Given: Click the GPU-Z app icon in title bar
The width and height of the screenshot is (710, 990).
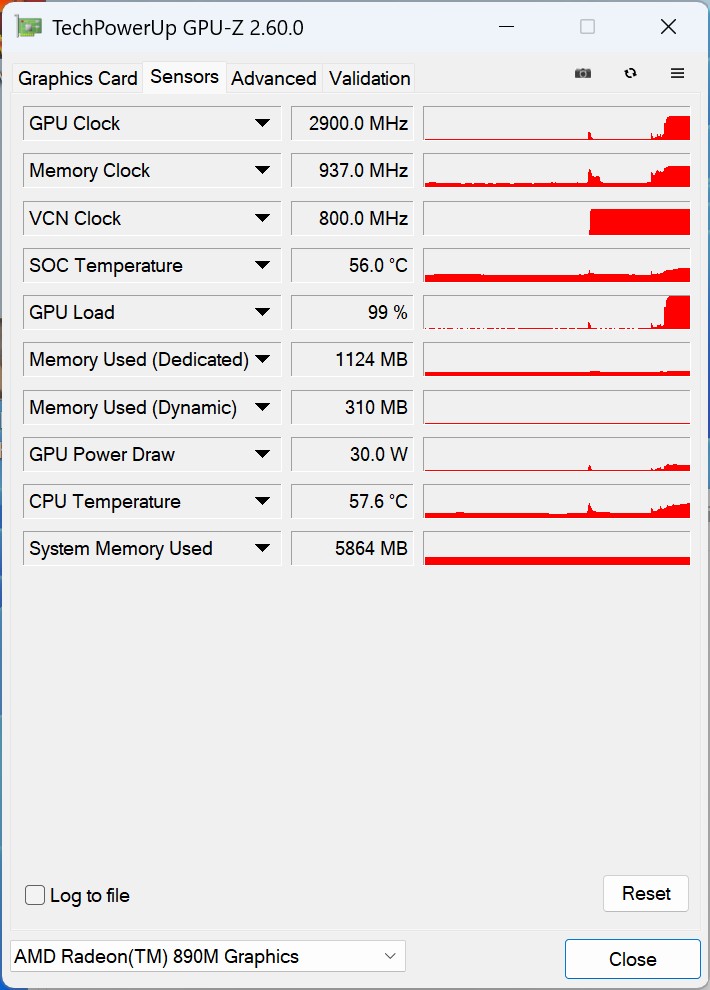Looking at the screenshot, I should click(x=28, y=27).
